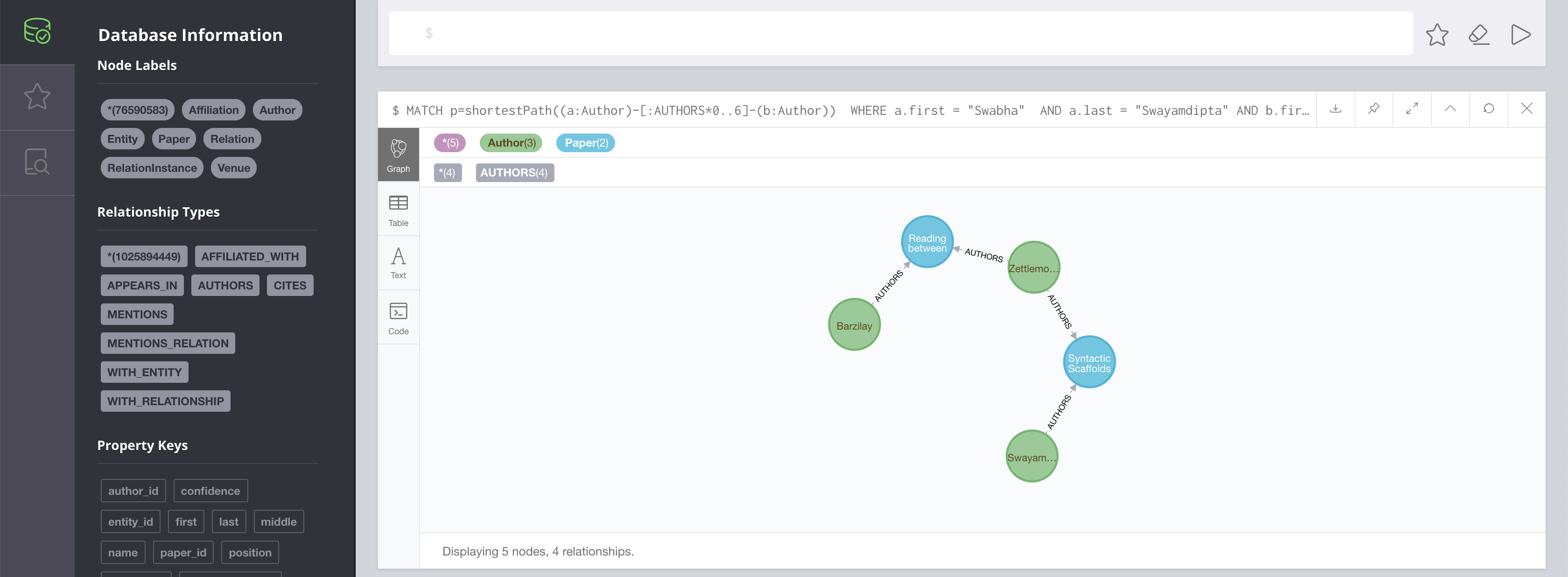1568x577 pixels.
Task: Open the Documents search sidebar icon
Action: click(37, 162)
